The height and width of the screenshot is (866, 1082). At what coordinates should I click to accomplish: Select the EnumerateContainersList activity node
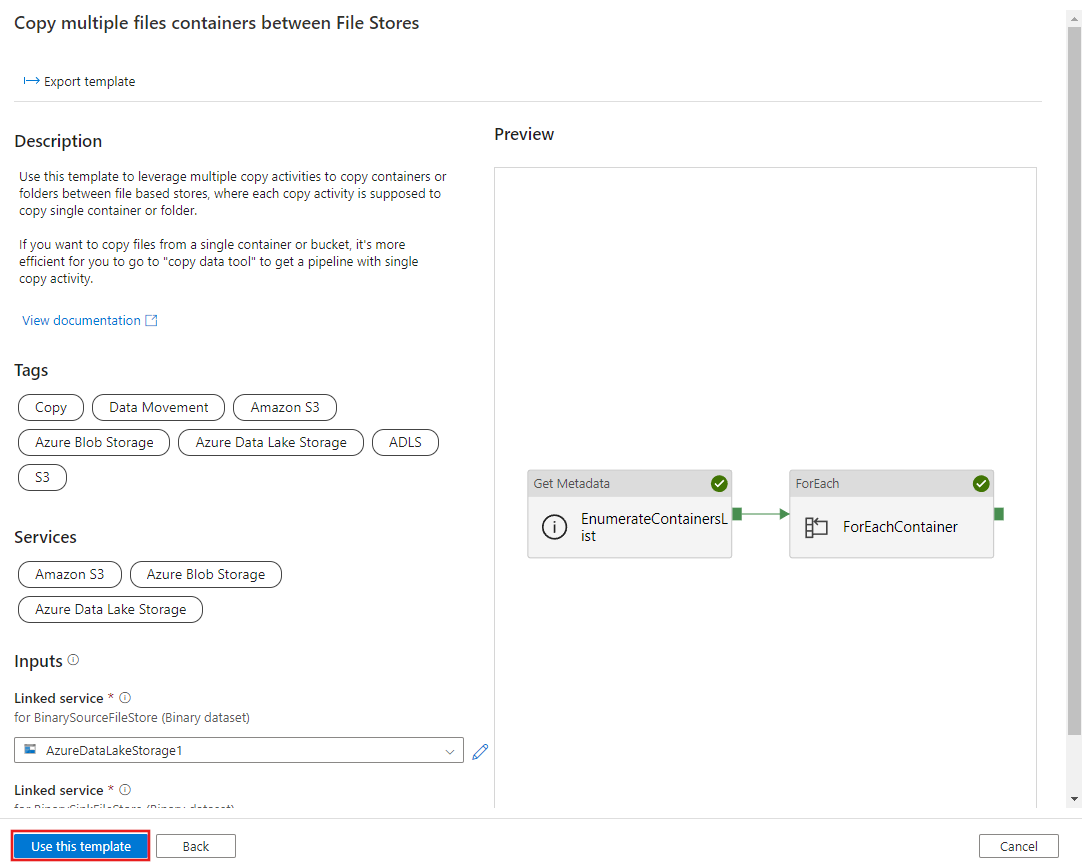coord(630,527)
